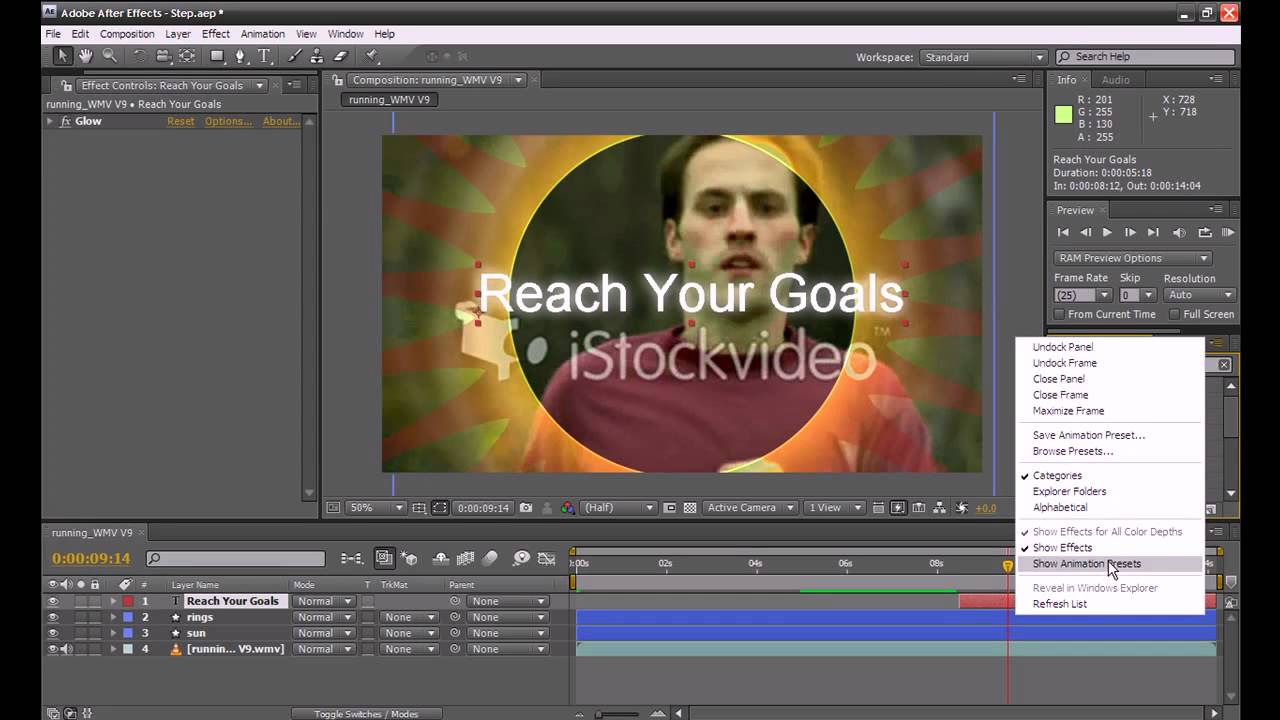Image resolution: width=1280 pixels, height=720 pixels.
Task: Select the Brush tool
Action: click(294, 57)
